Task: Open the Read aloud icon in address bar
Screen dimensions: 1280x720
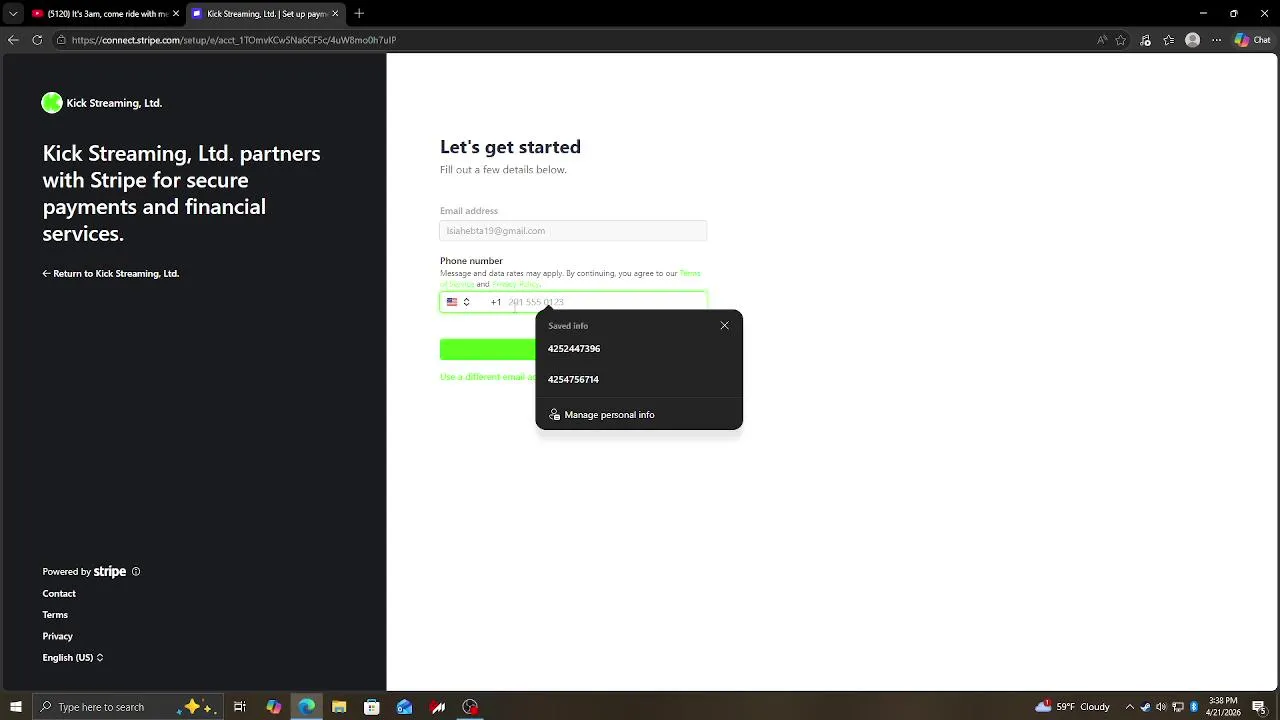Action: pyautogui.click(x=1102, y=40)
